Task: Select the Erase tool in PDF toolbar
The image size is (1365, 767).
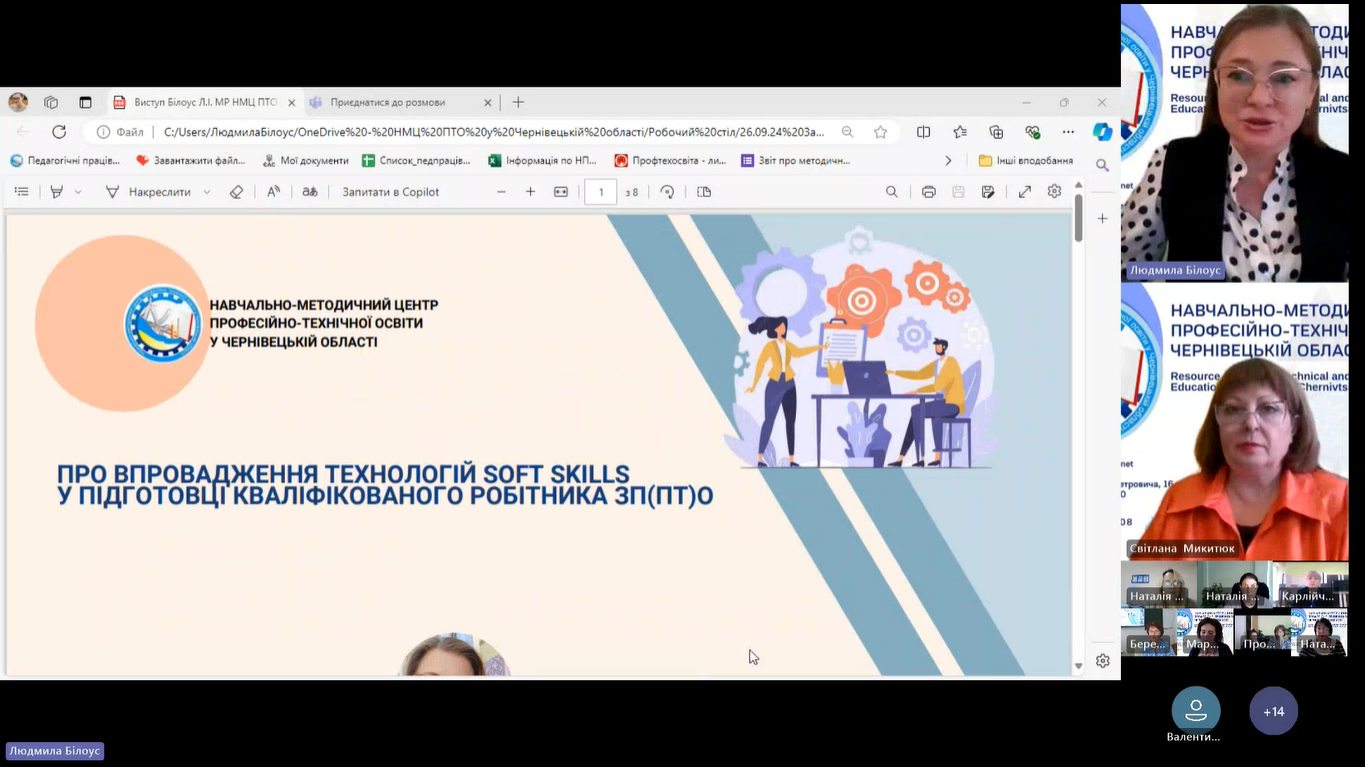Action: click(236, 192)
